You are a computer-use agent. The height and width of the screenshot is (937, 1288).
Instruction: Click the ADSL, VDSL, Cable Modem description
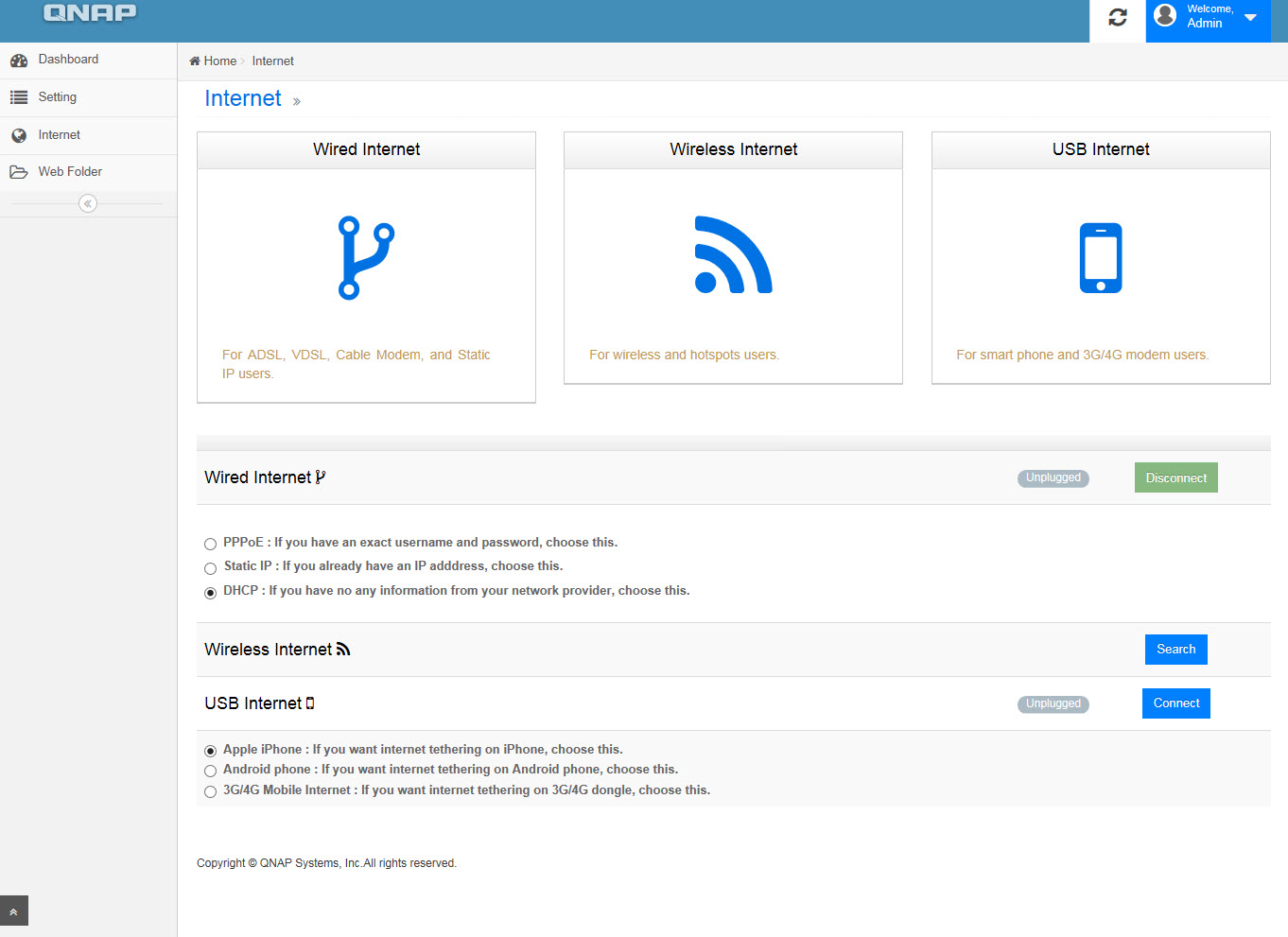tap(357, 364)
